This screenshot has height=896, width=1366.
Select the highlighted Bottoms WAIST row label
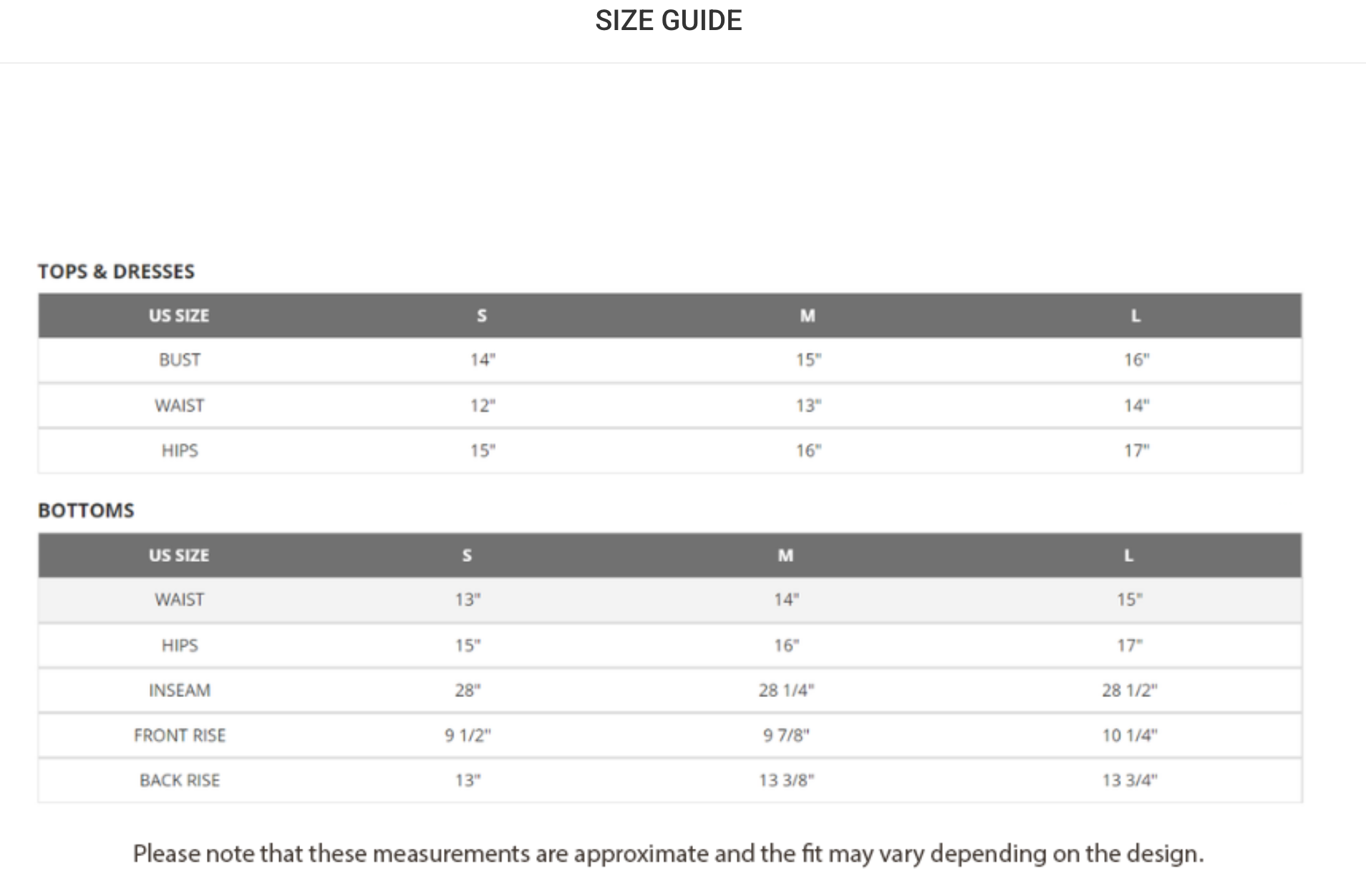click(x=180, y=600)
